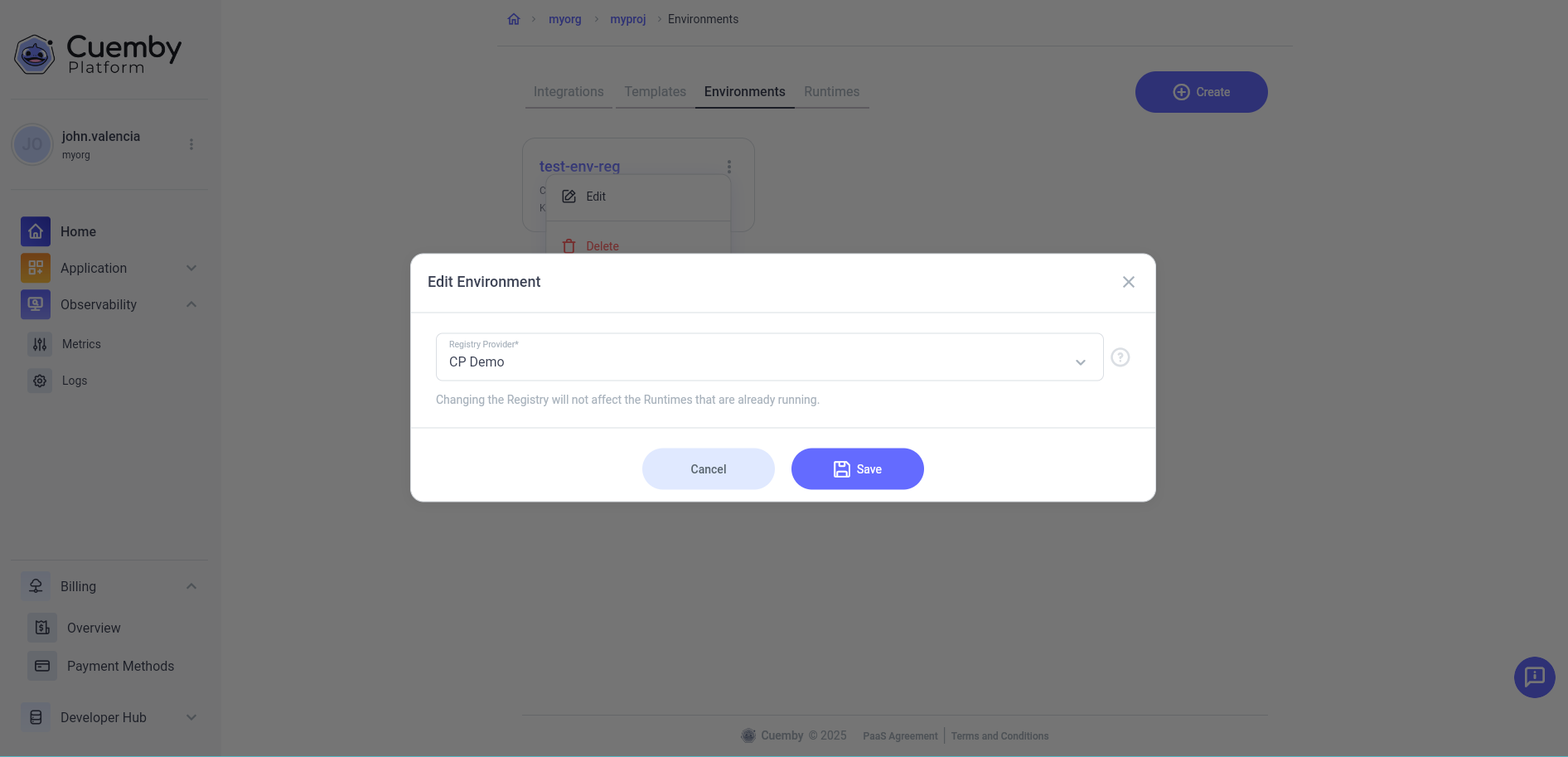Click the help question mark beside Registry Provider
This screenshot has height=757, width=1568.
[x=1120, y=357]
